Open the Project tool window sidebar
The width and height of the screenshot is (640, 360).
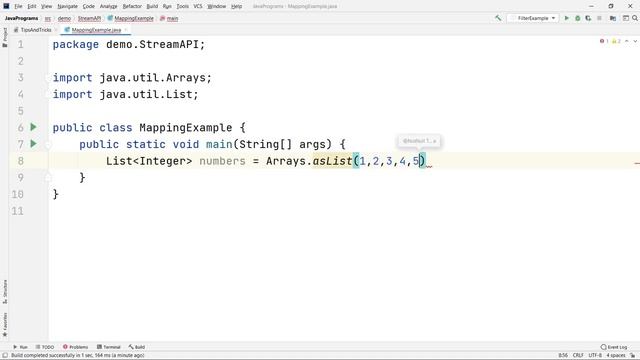pyautogui.click(x=5, y=38)
